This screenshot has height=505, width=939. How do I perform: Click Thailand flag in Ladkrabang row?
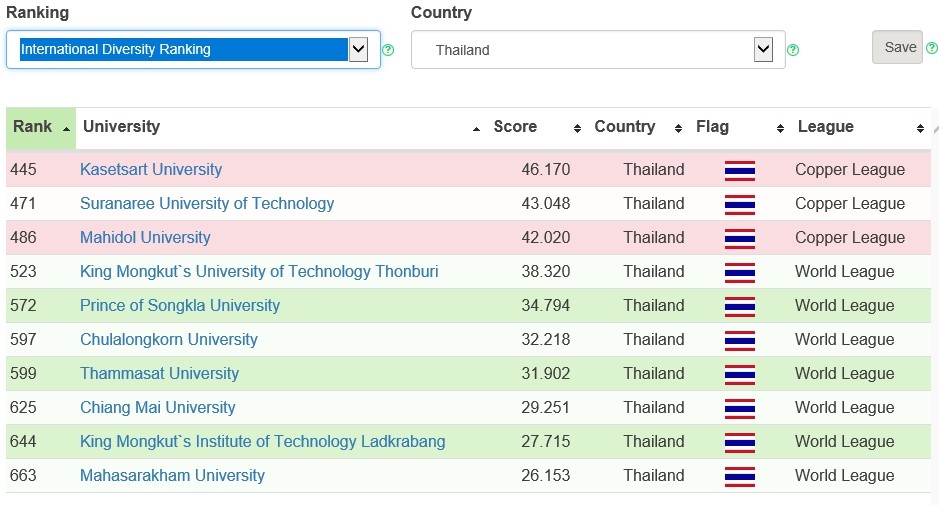(740, 443)
